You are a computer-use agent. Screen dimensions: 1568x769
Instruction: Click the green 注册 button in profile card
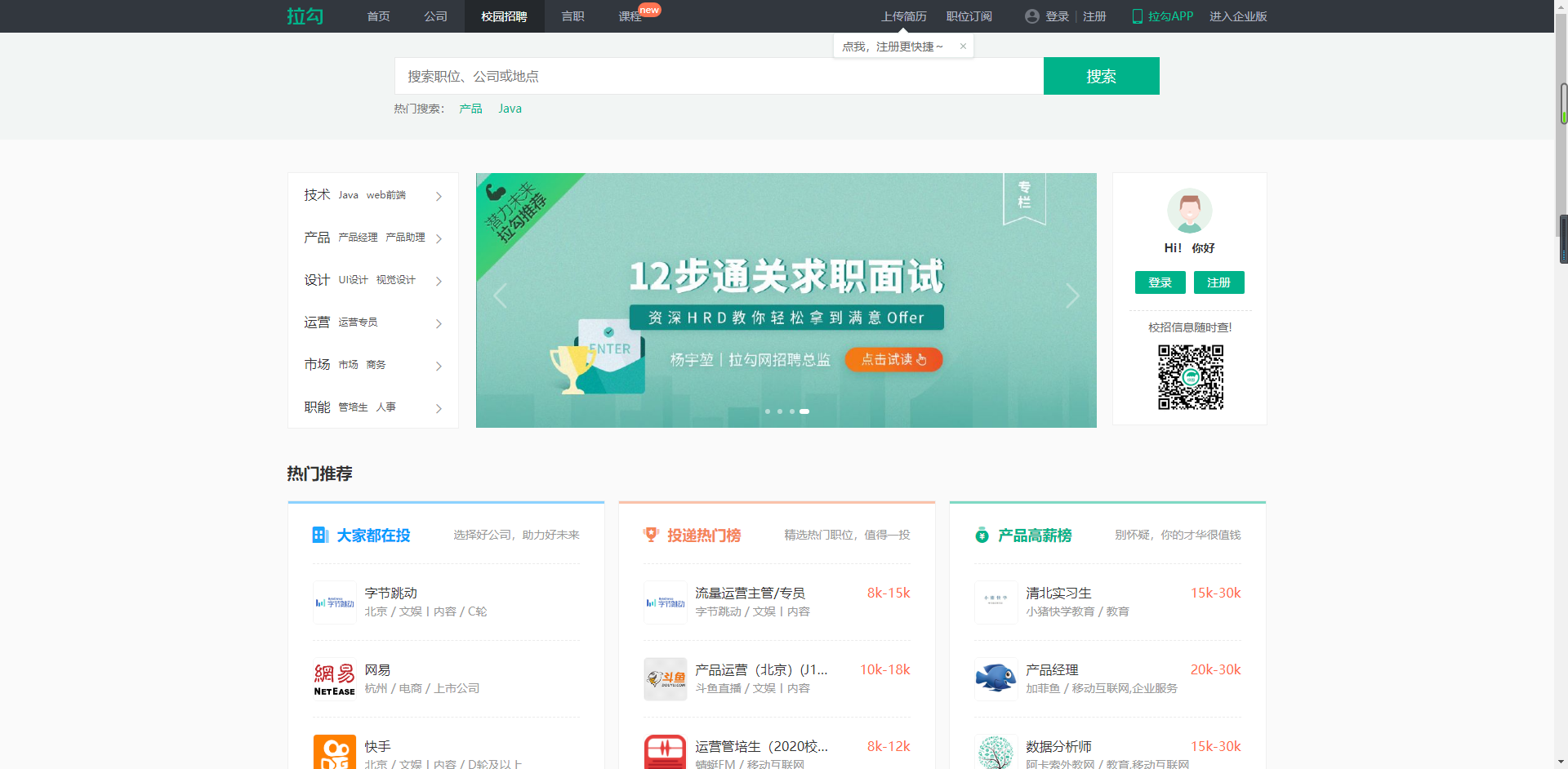point(1218,282)
